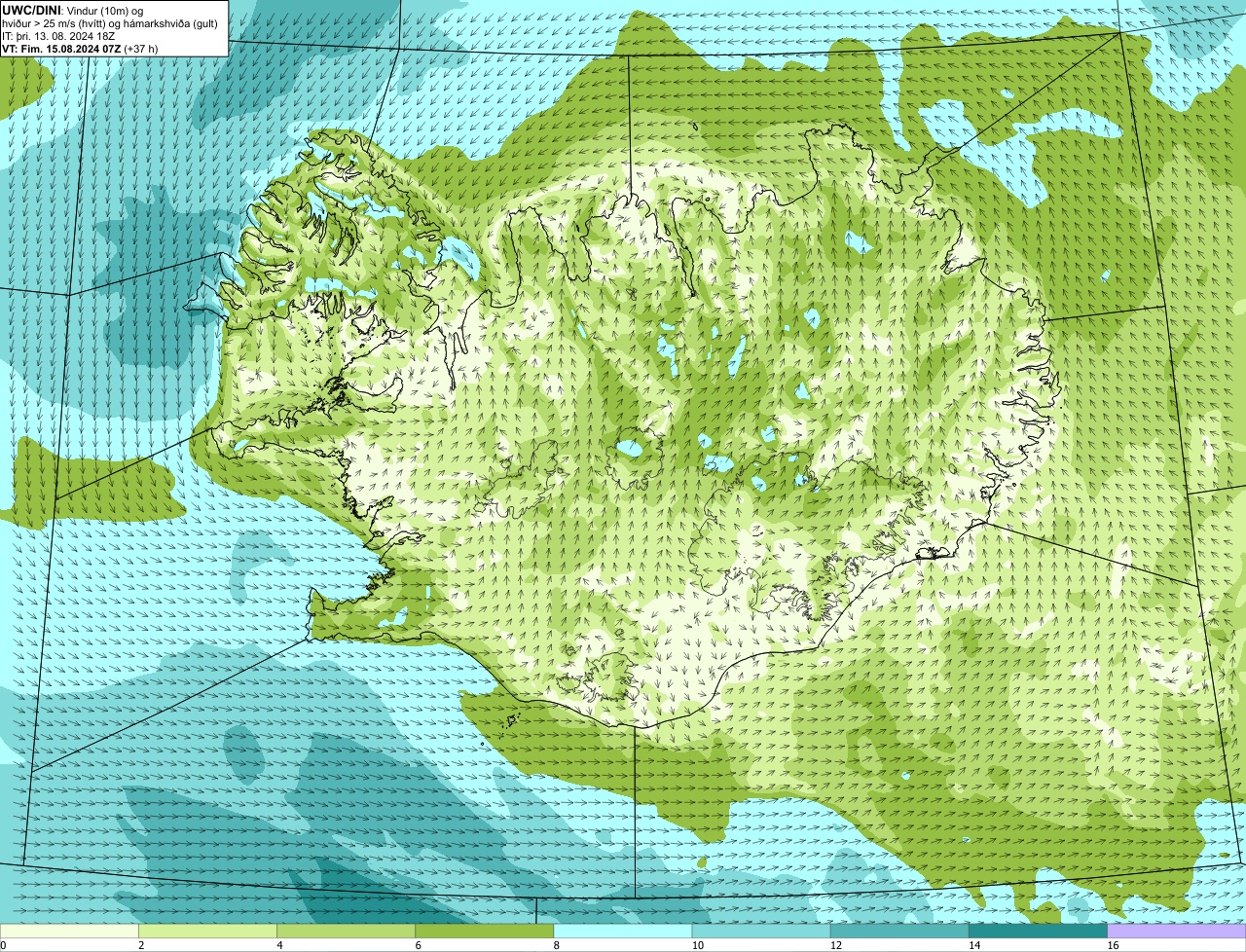
Task: Click the 4–6 green legend swatch
Action: 347,931
